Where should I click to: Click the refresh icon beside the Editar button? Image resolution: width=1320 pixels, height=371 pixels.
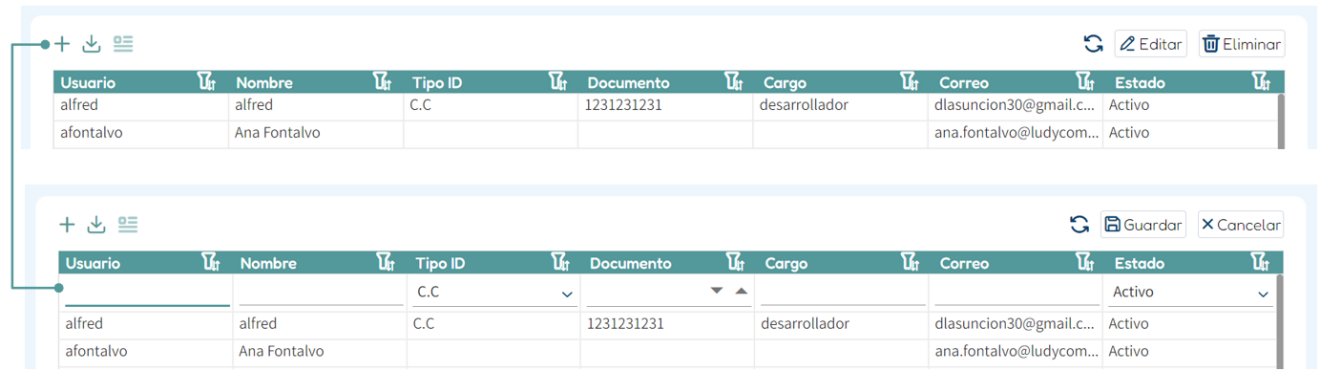1093,44
